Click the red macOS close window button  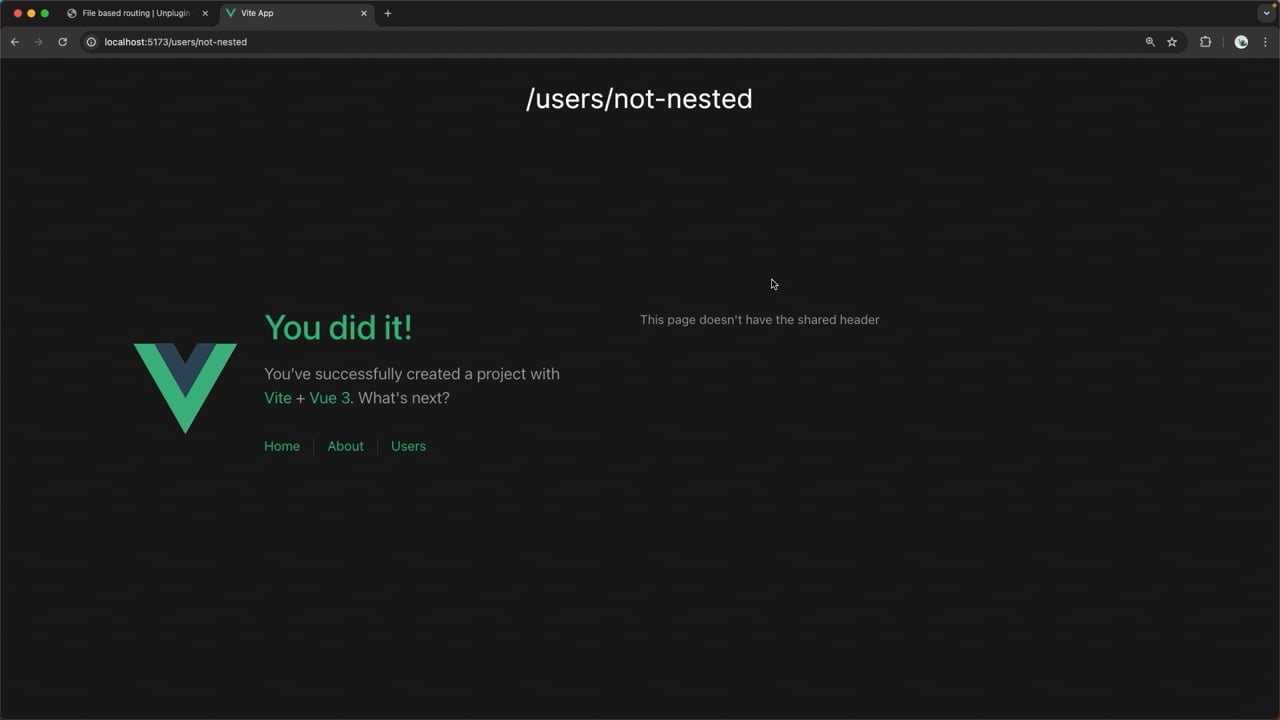click(x=17, y=13)
